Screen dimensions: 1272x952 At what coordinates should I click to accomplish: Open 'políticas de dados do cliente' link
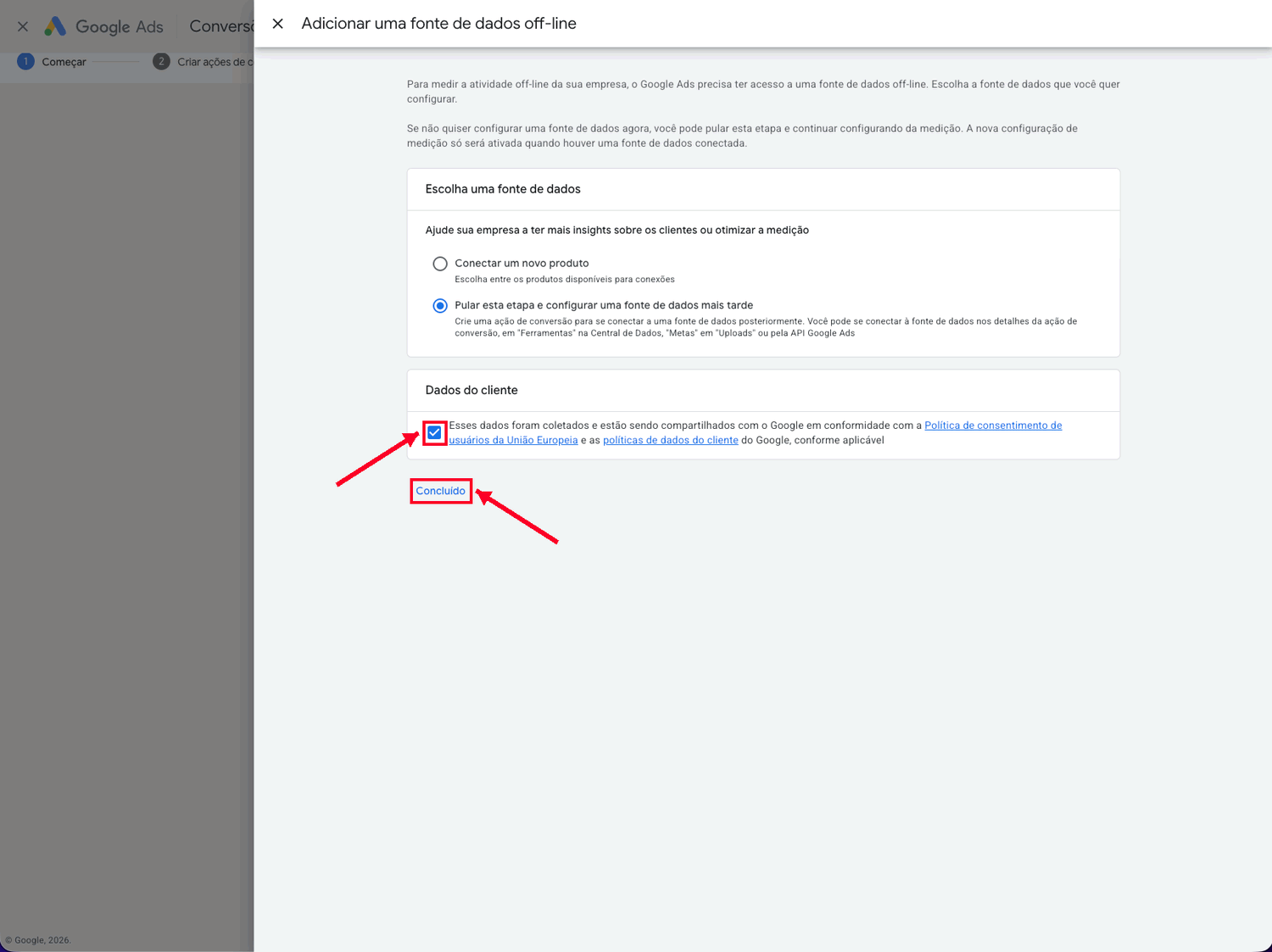pyautogui.click(x=670, y=440)
